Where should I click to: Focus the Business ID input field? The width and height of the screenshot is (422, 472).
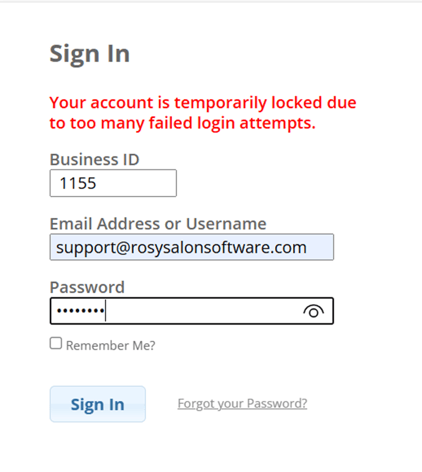(x=113, y=183)
